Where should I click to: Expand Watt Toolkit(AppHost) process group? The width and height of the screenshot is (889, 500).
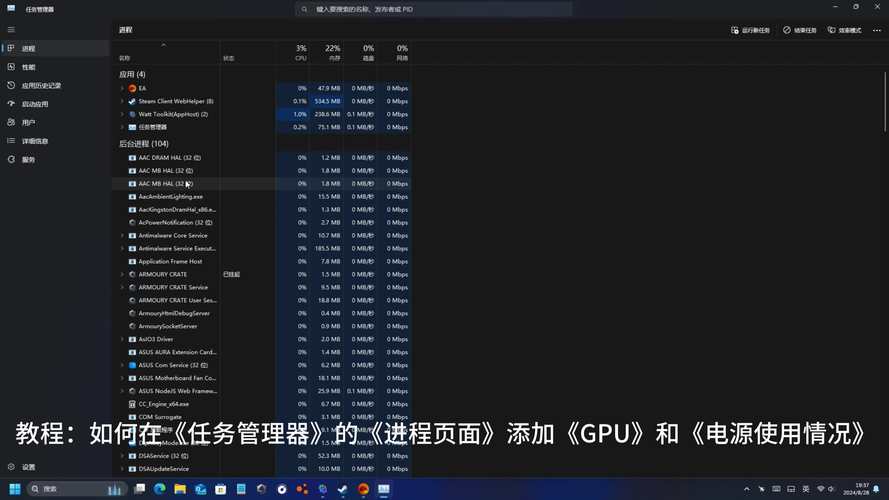pos(122,115)
